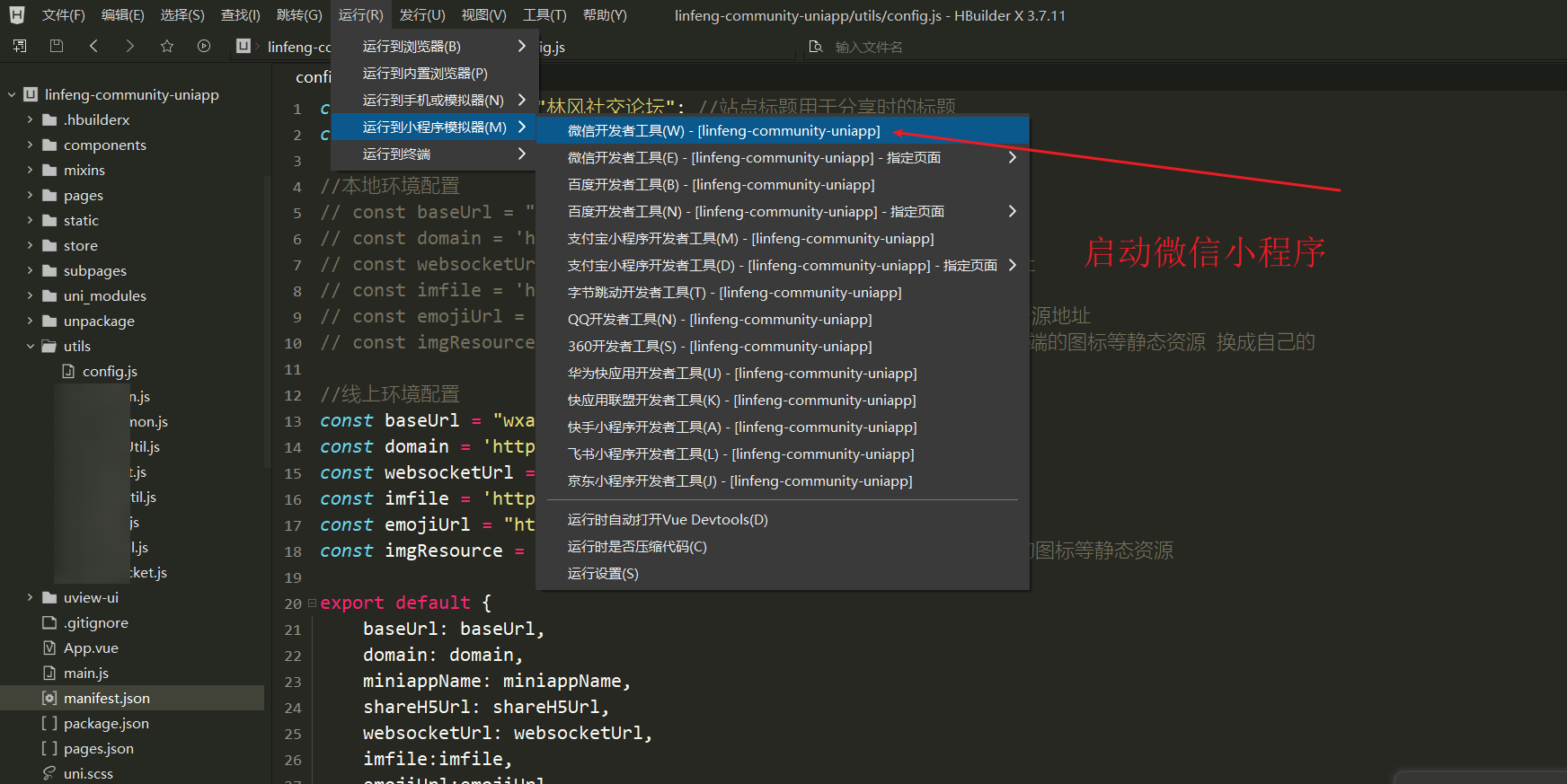The height and width of the screenshot is (784, 1567).
Task: Expand the pages folder chevron
Action: pos(30,195)
